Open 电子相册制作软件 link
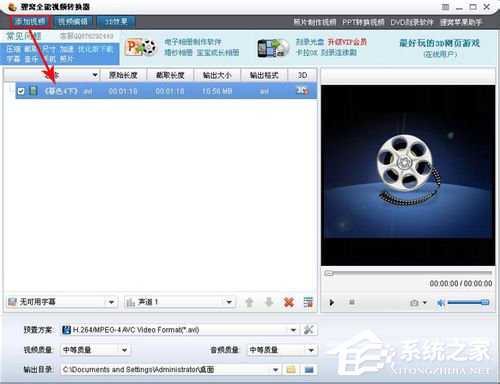The height and width of the screenshot is (384, 500). (x=193, y=42)
